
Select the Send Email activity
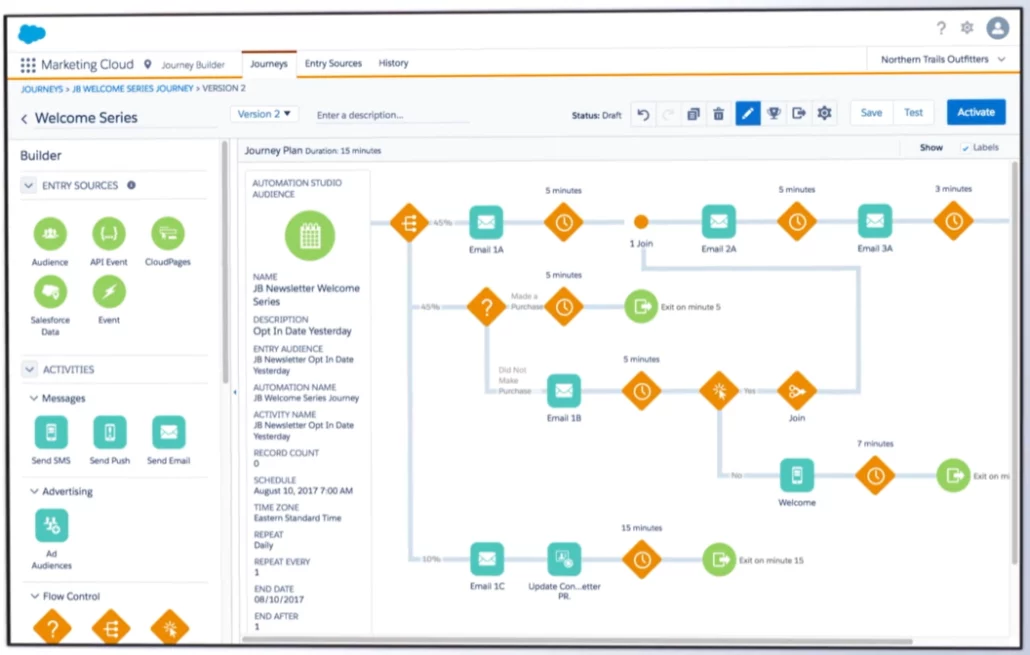coord(169,432)
